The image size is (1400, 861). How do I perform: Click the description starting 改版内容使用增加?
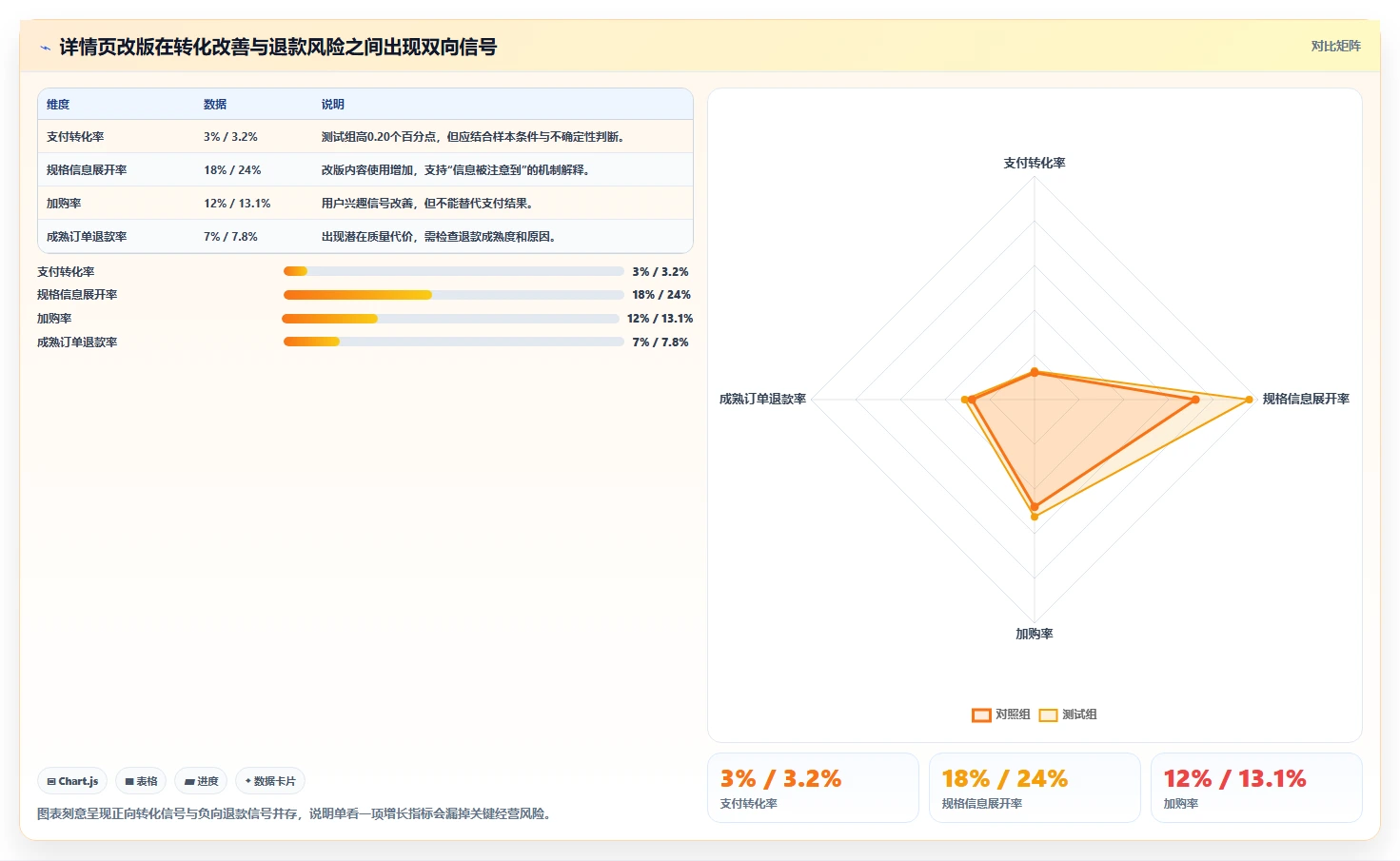(x=455, y=170)
